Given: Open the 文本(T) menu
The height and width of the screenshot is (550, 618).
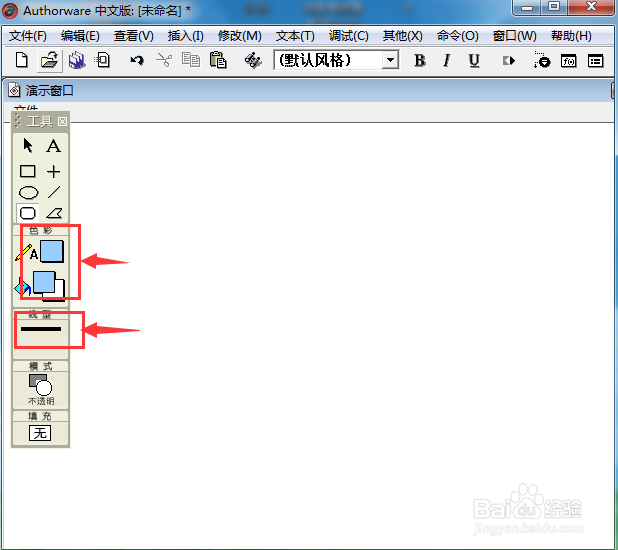Looking at the screenshot, I should pyautogui.click(x=295, y=36).
